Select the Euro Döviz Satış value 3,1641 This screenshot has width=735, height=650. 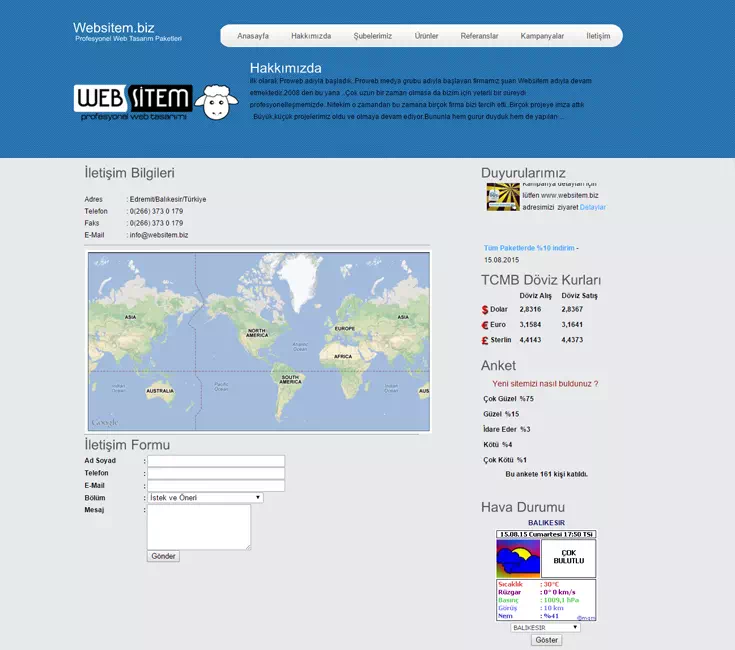pyautogui.click(x=572, y=325)
